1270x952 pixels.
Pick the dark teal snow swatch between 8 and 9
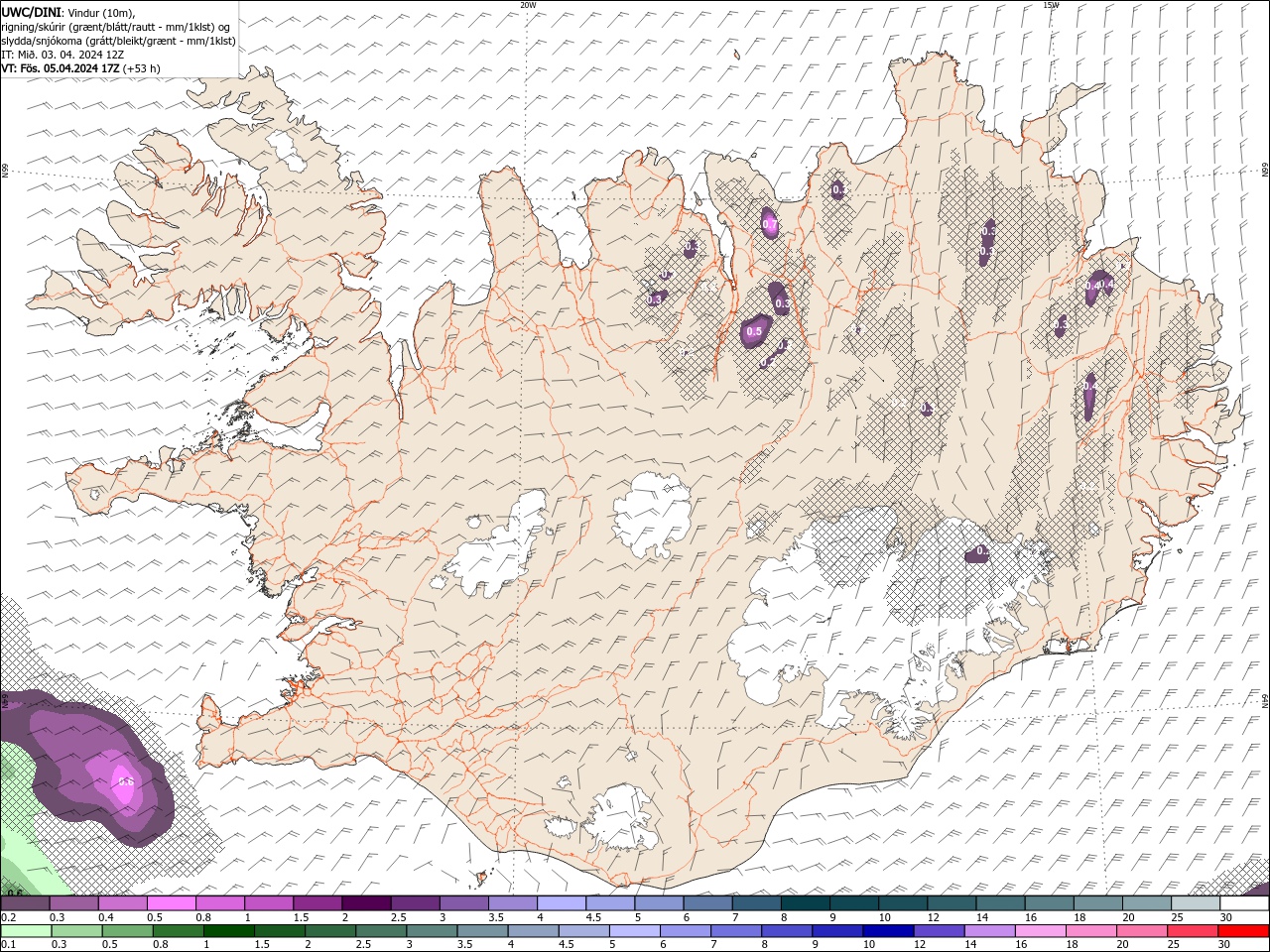pyautogui.click(x=804, y=903)
